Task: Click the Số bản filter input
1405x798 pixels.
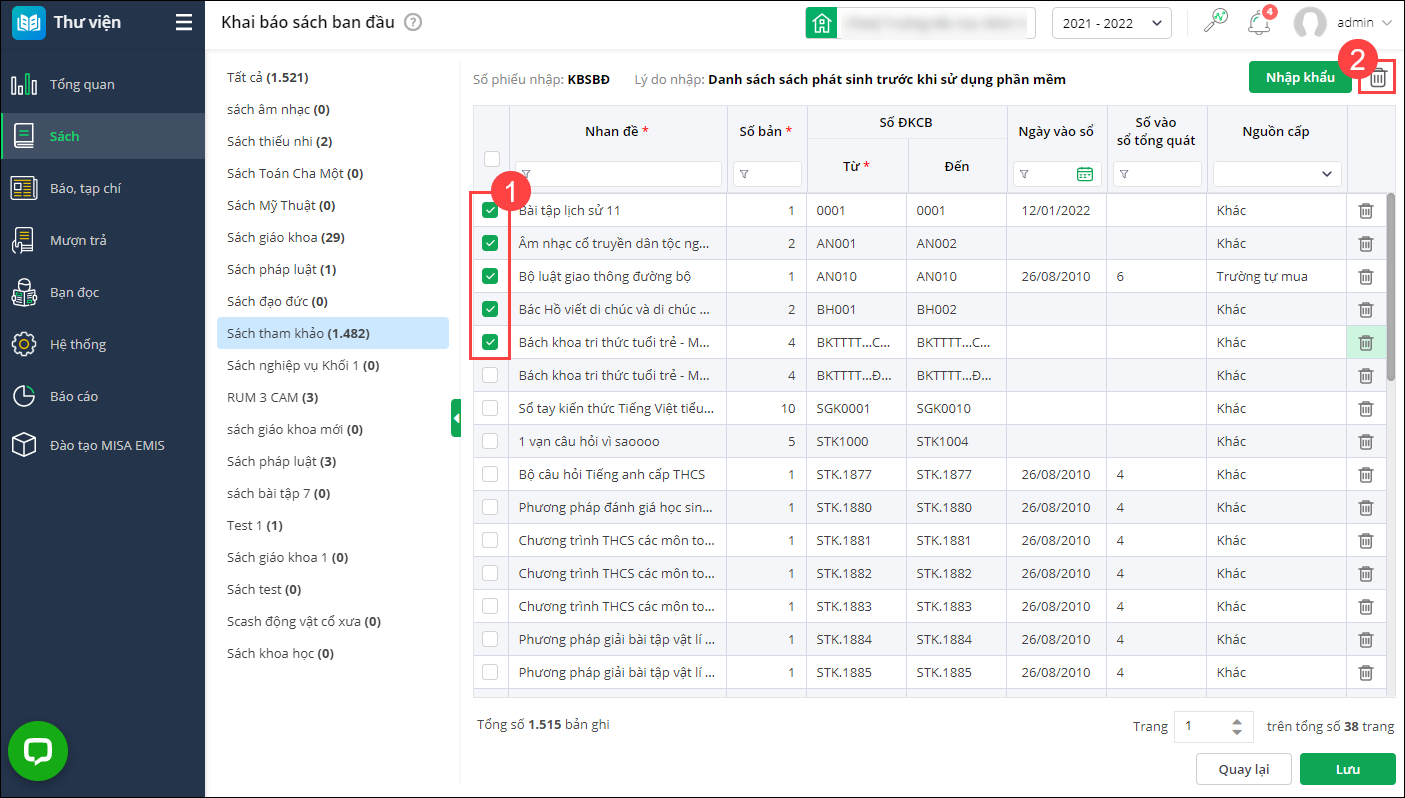Action: click(767, 174)
